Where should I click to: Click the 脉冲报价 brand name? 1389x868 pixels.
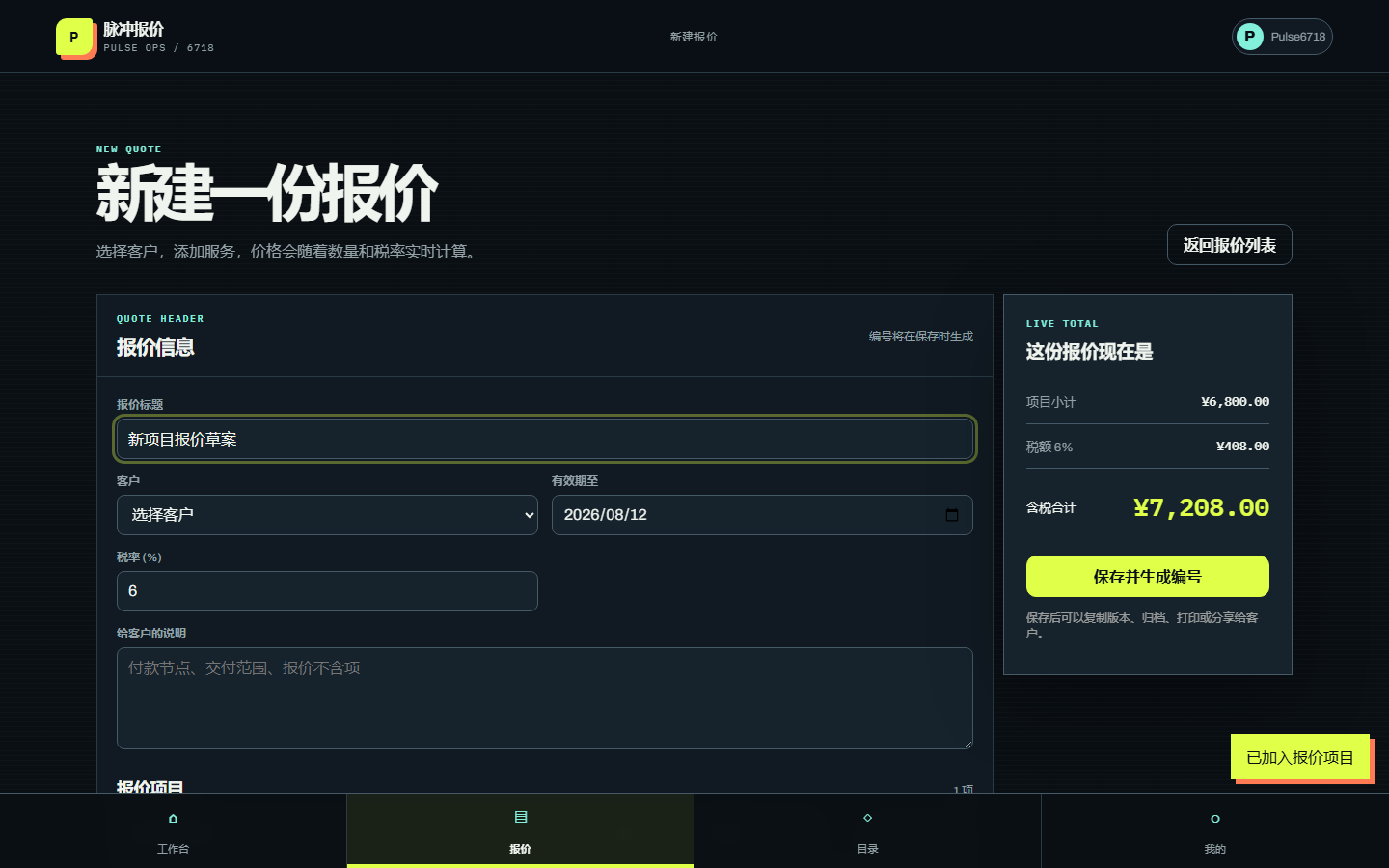coord(133,29)
